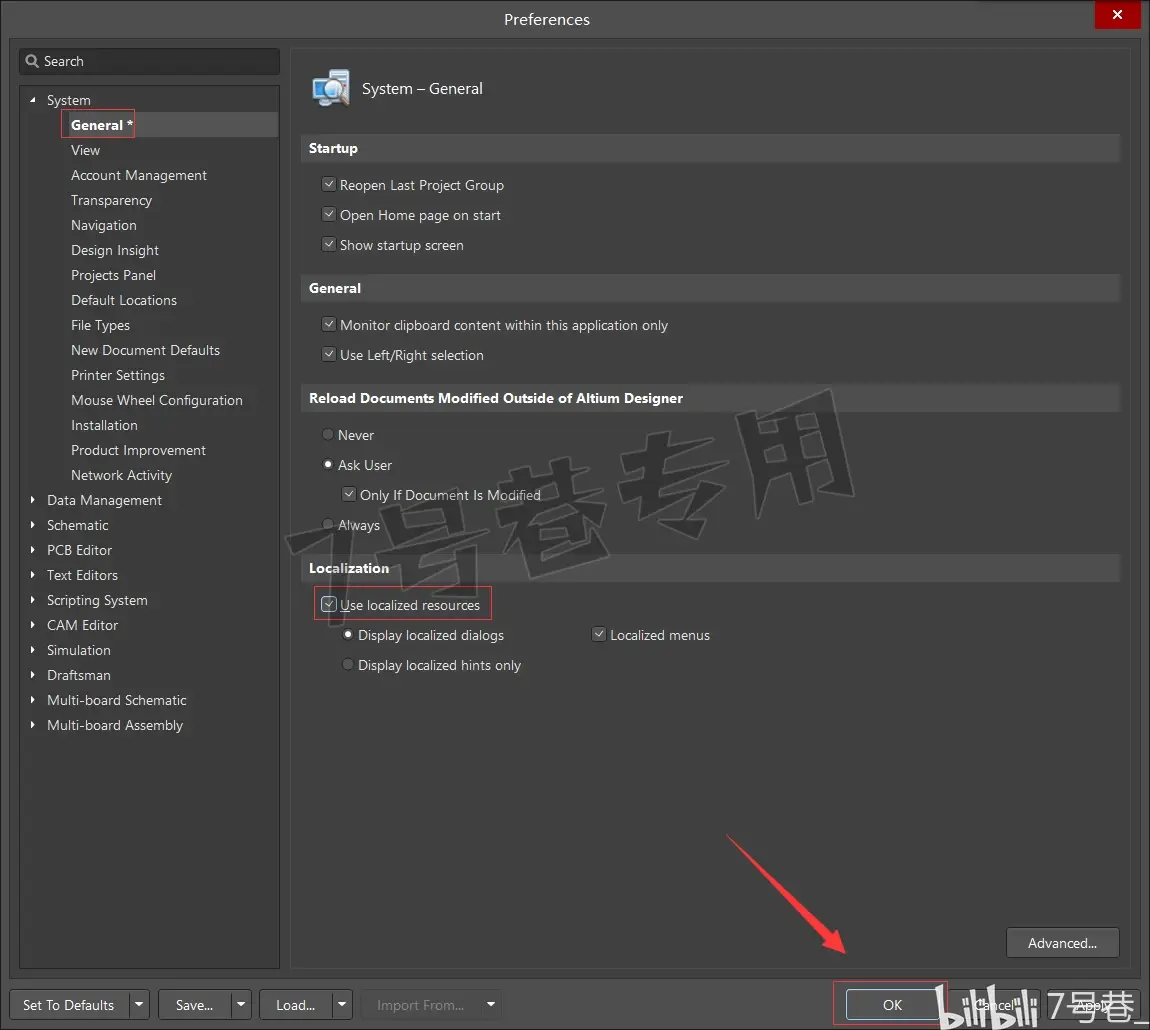Click the Advanced button
Screen dimensions: 1150x1030
[1063, 943]
